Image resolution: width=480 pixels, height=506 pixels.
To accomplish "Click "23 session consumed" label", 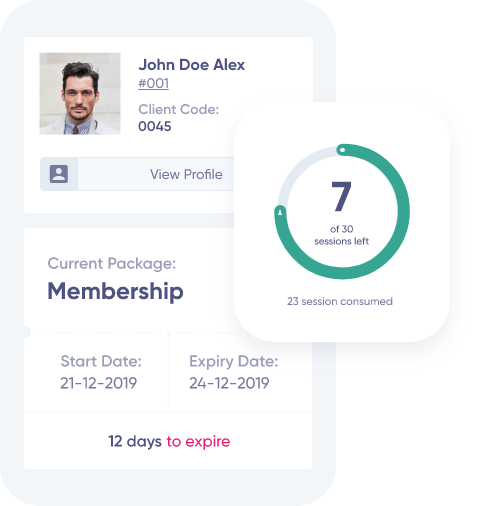I will pos(340,301).
